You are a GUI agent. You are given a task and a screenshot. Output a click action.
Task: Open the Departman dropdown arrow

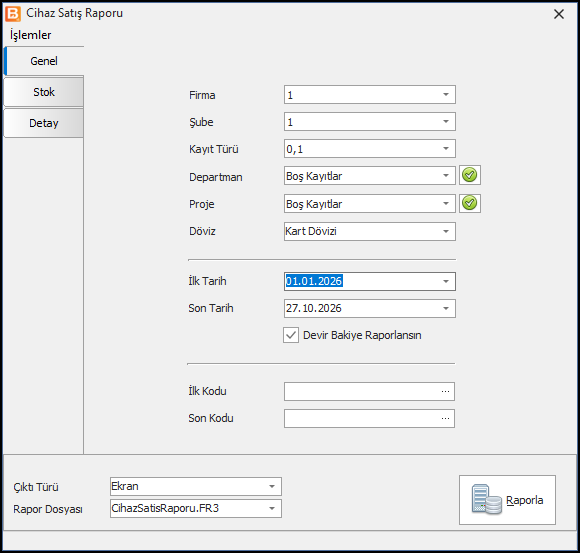pyautogui.click(x=446, y=175)
